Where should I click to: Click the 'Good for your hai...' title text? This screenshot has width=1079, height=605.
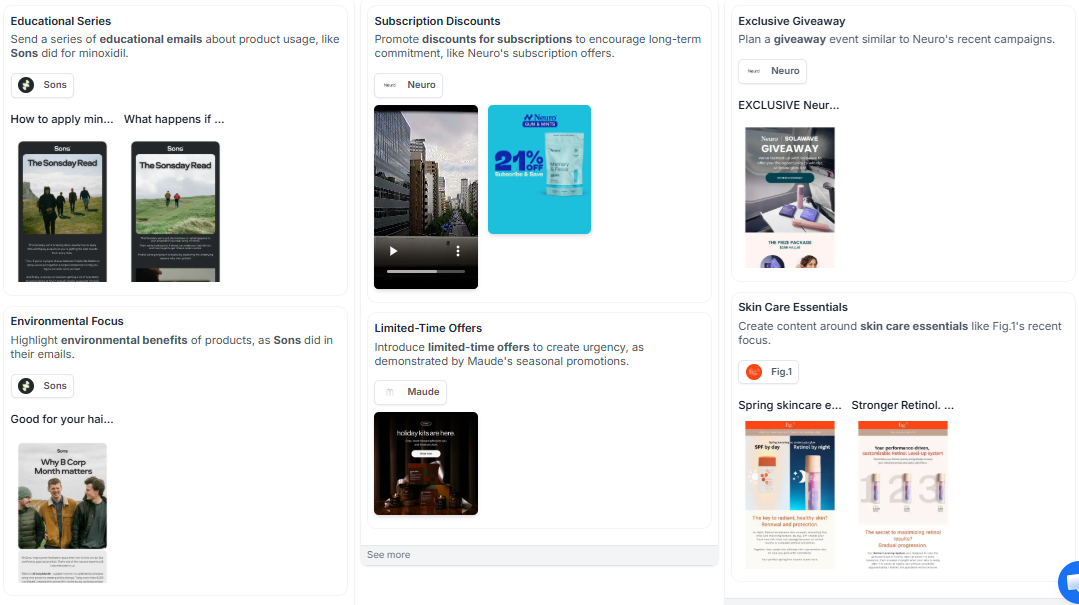tap(62, 419)
